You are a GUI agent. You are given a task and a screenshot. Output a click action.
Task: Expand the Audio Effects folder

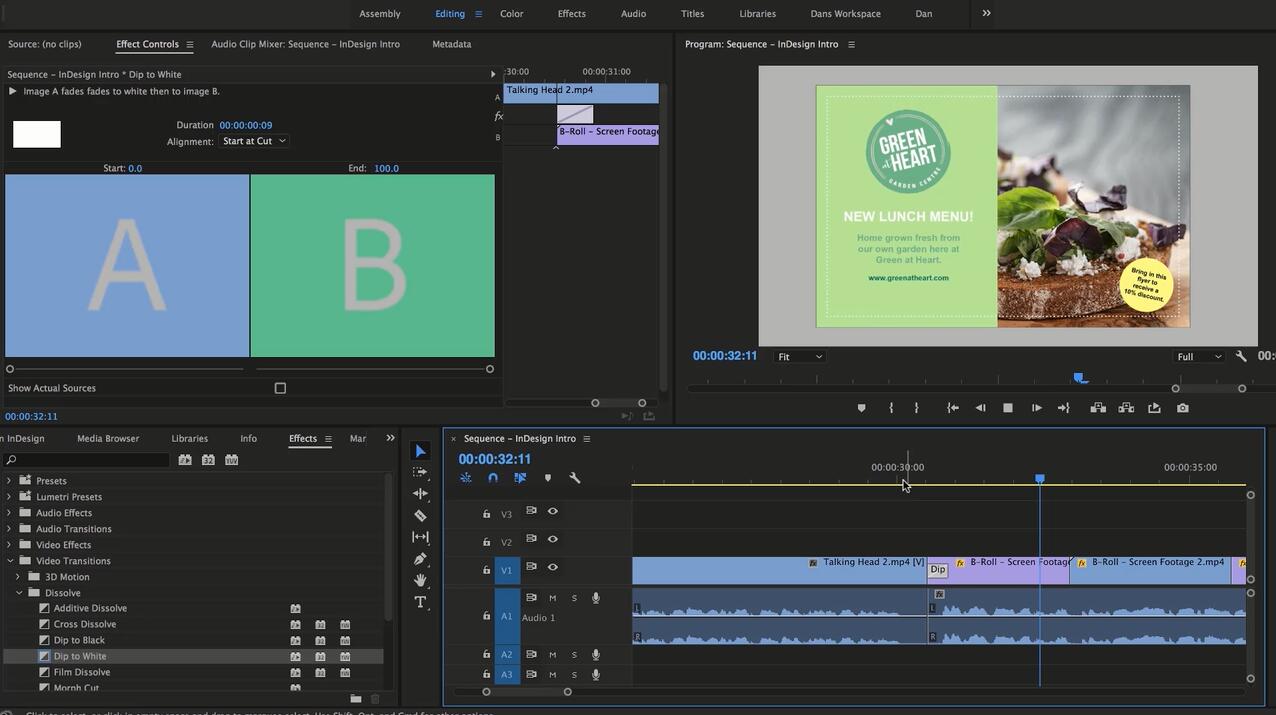tap(9, 513)
